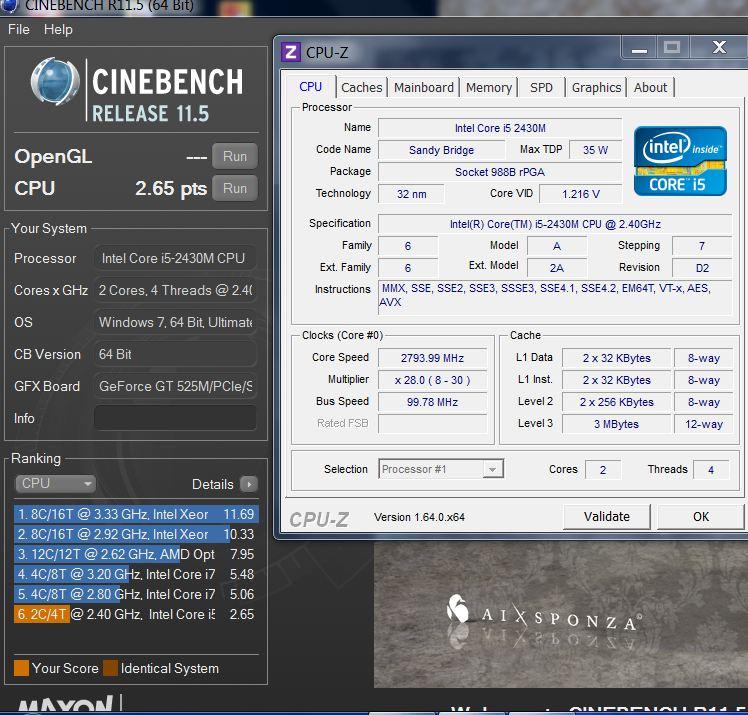The width and height of the screenshot is (748, 715).
Task: Open the File menu in Cinebench
Action: tap(19, 30)
